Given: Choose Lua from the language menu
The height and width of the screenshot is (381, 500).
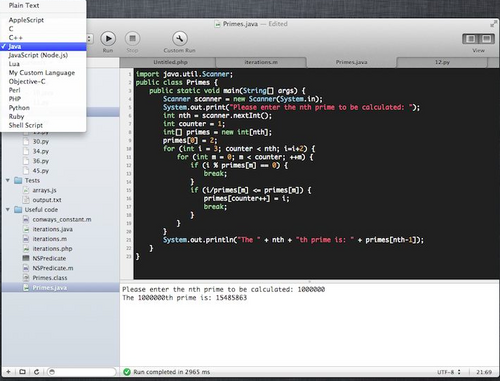Looking at the screenshot, I should point(43,64).
